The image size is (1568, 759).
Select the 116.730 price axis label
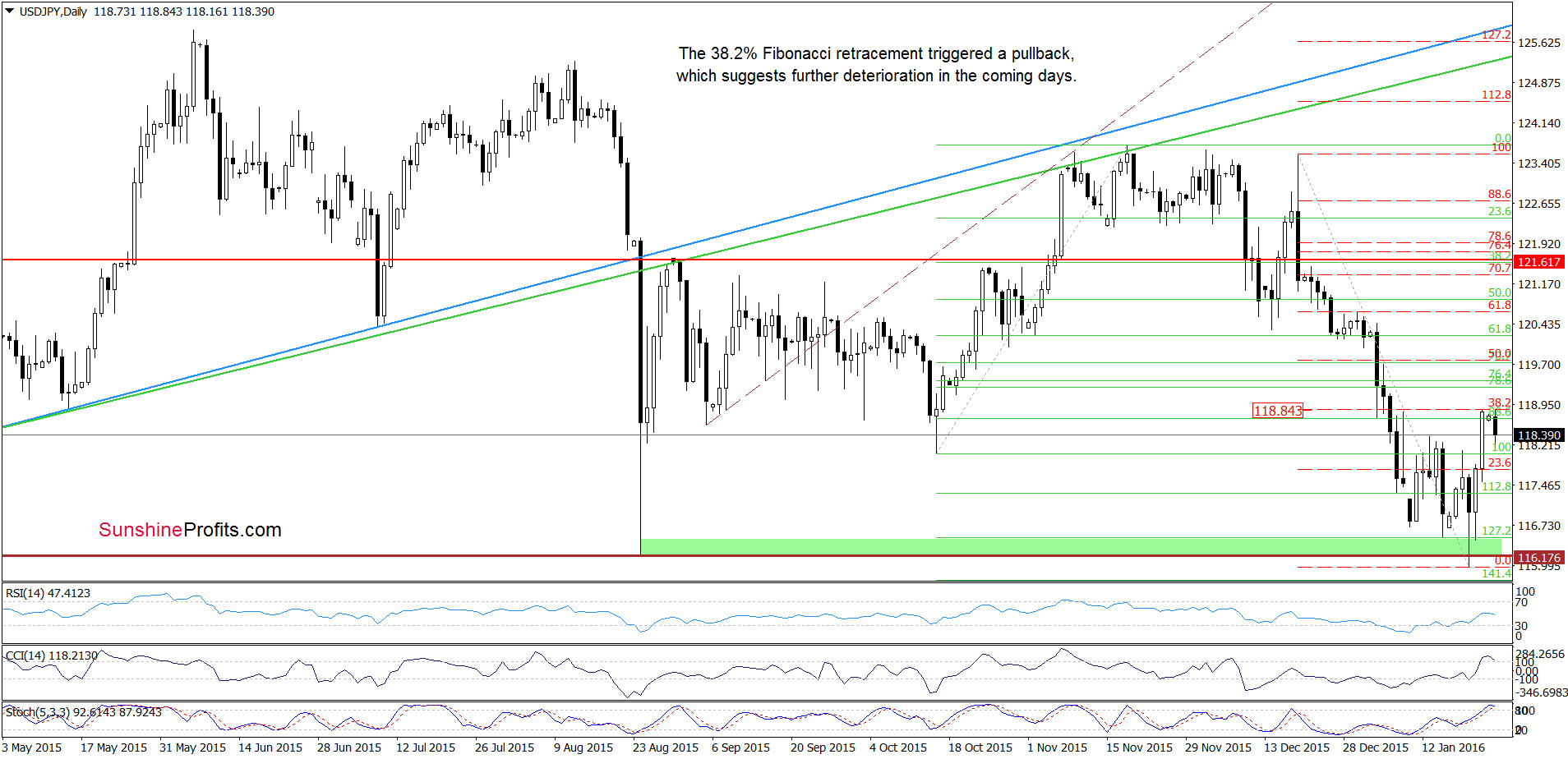(1539, 526)
